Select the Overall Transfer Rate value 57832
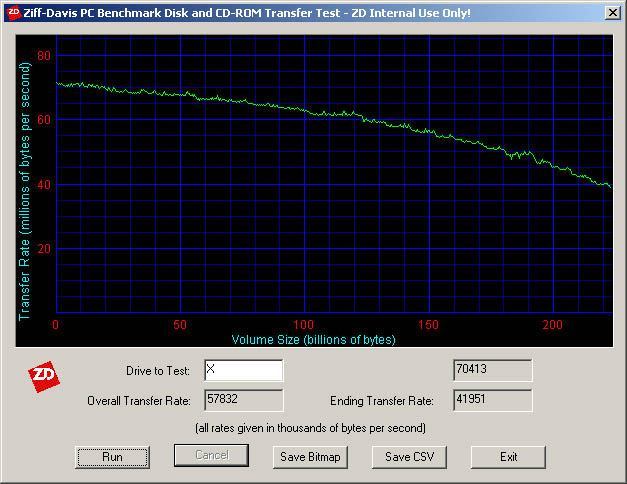Viewport: 627px width, 484px height. coord(244,400)
